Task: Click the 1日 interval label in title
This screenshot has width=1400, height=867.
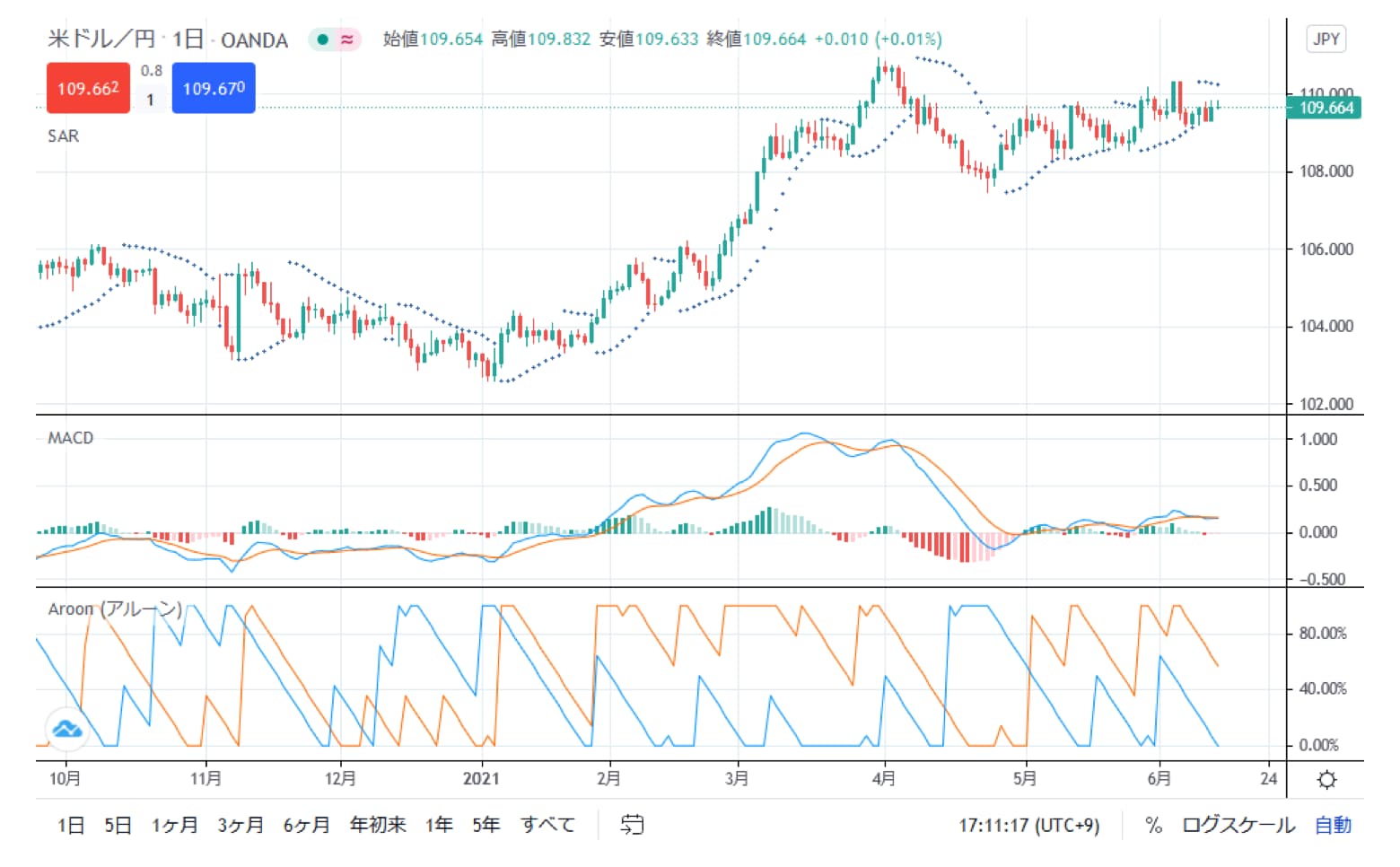Action: click(x=188, y=39)
